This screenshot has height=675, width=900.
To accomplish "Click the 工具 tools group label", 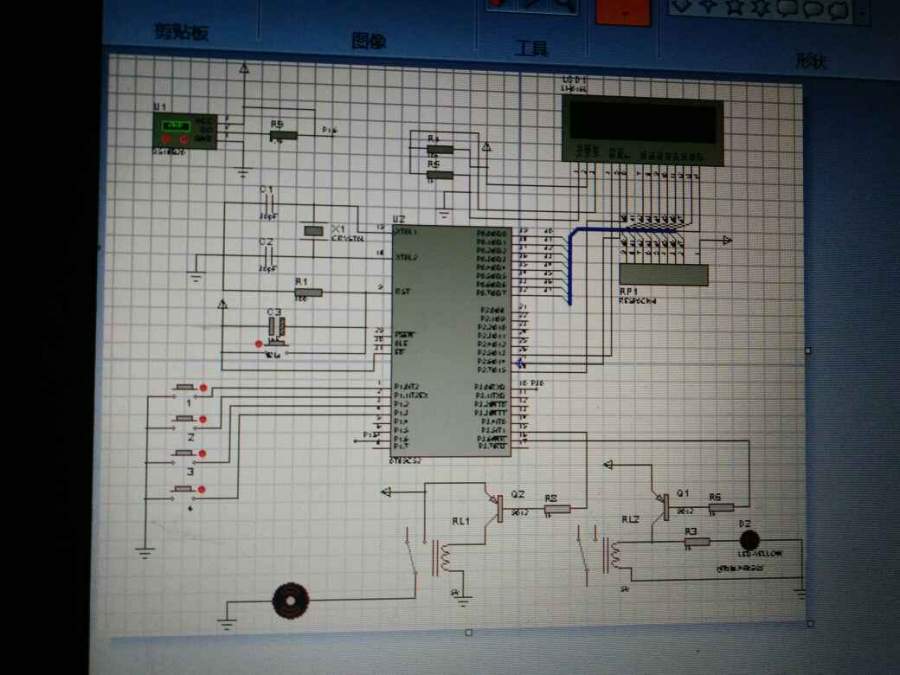I will pyautogui.click(x=532, y=49).
